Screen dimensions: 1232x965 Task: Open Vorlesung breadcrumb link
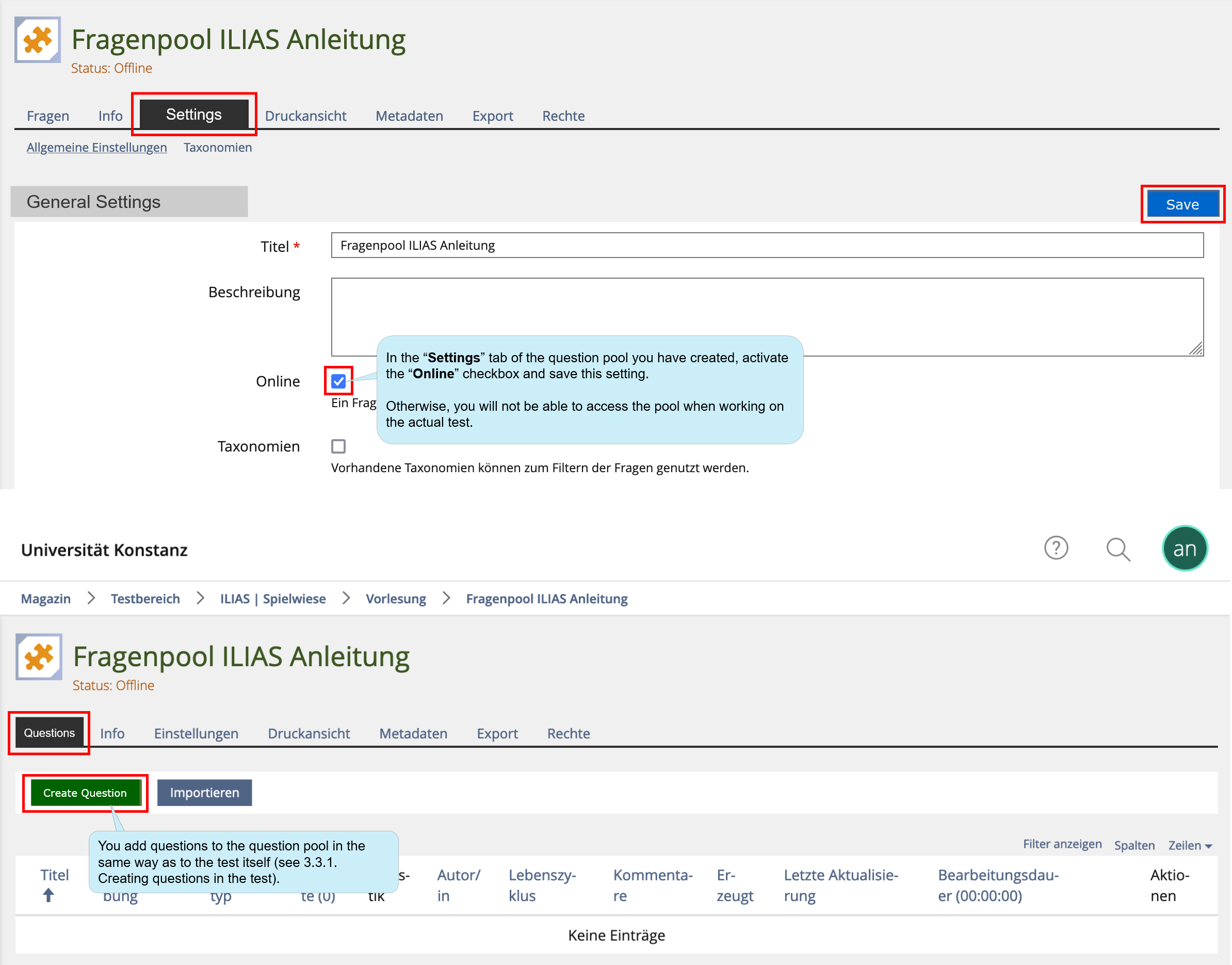point(396,598)
